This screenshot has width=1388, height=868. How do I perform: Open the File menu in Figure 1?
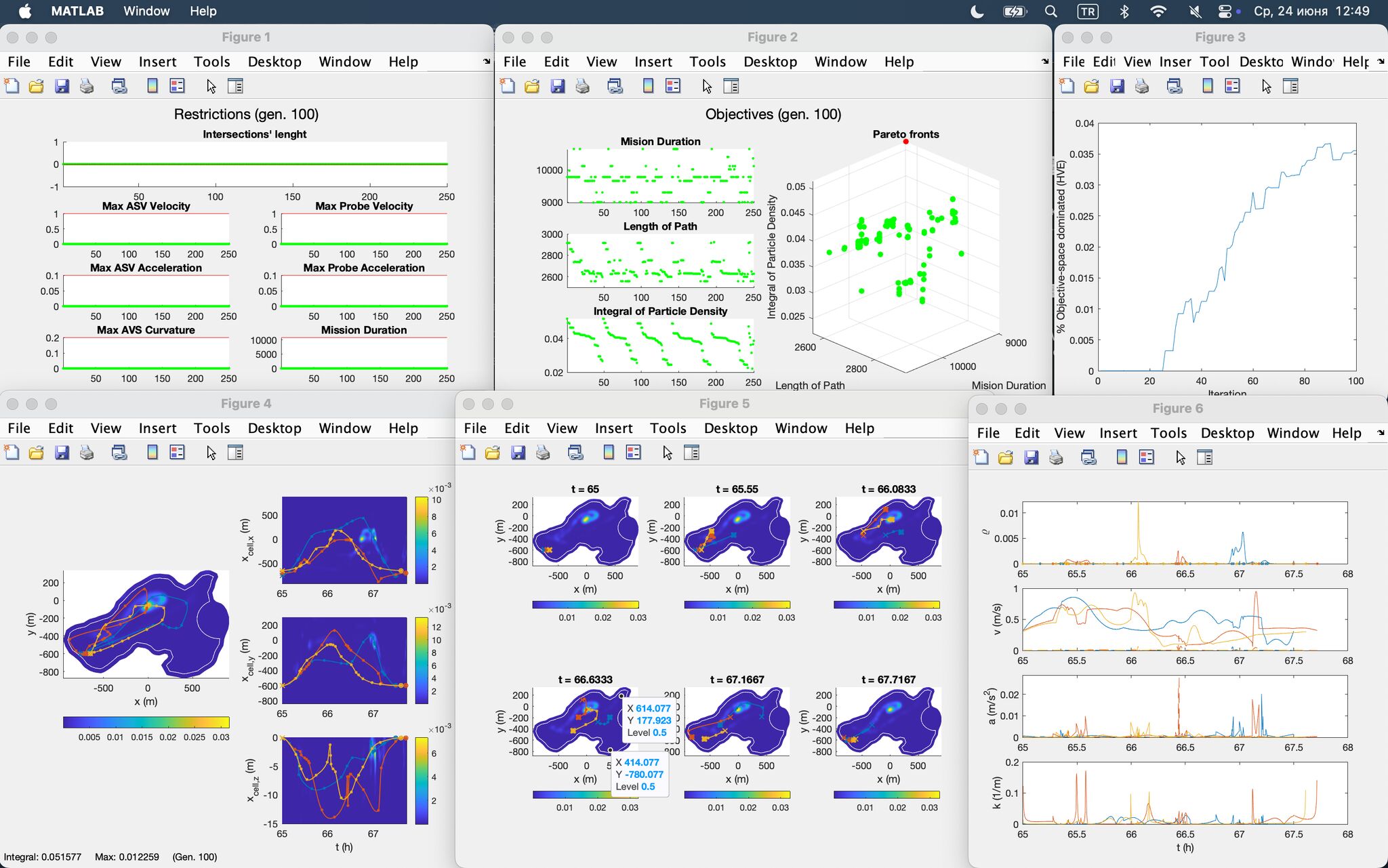[19, 62]
